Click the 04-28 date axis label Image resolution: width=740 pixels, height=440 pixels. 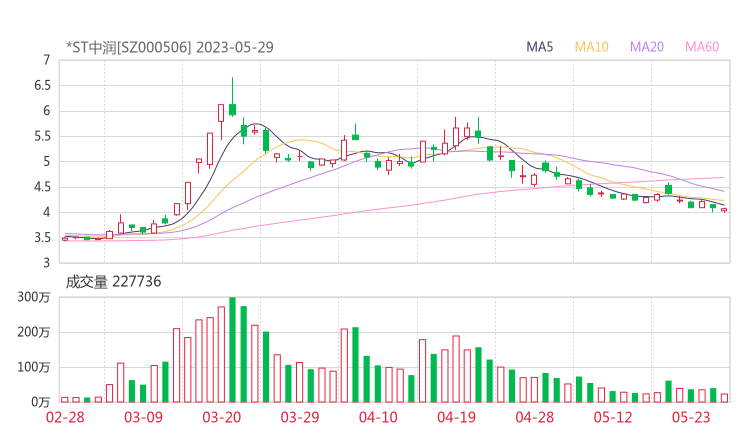[535, 417]
